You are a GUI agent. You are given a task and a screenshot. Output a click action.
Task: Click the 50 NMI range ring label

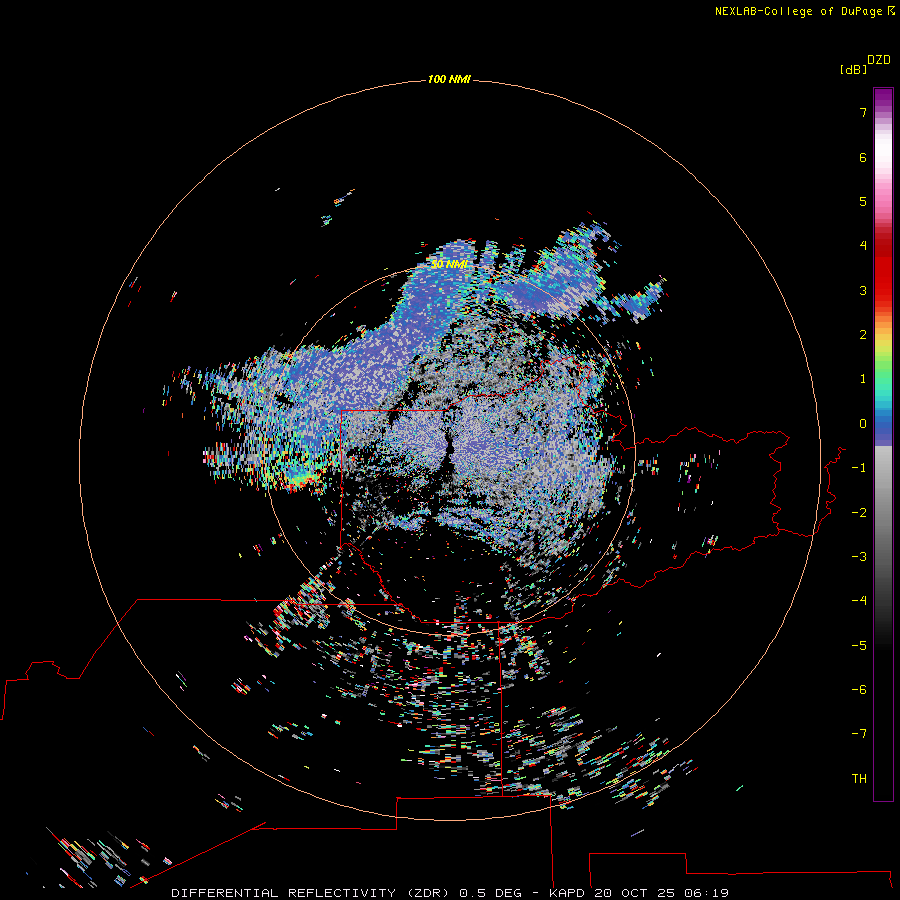(x=449, y=264)
